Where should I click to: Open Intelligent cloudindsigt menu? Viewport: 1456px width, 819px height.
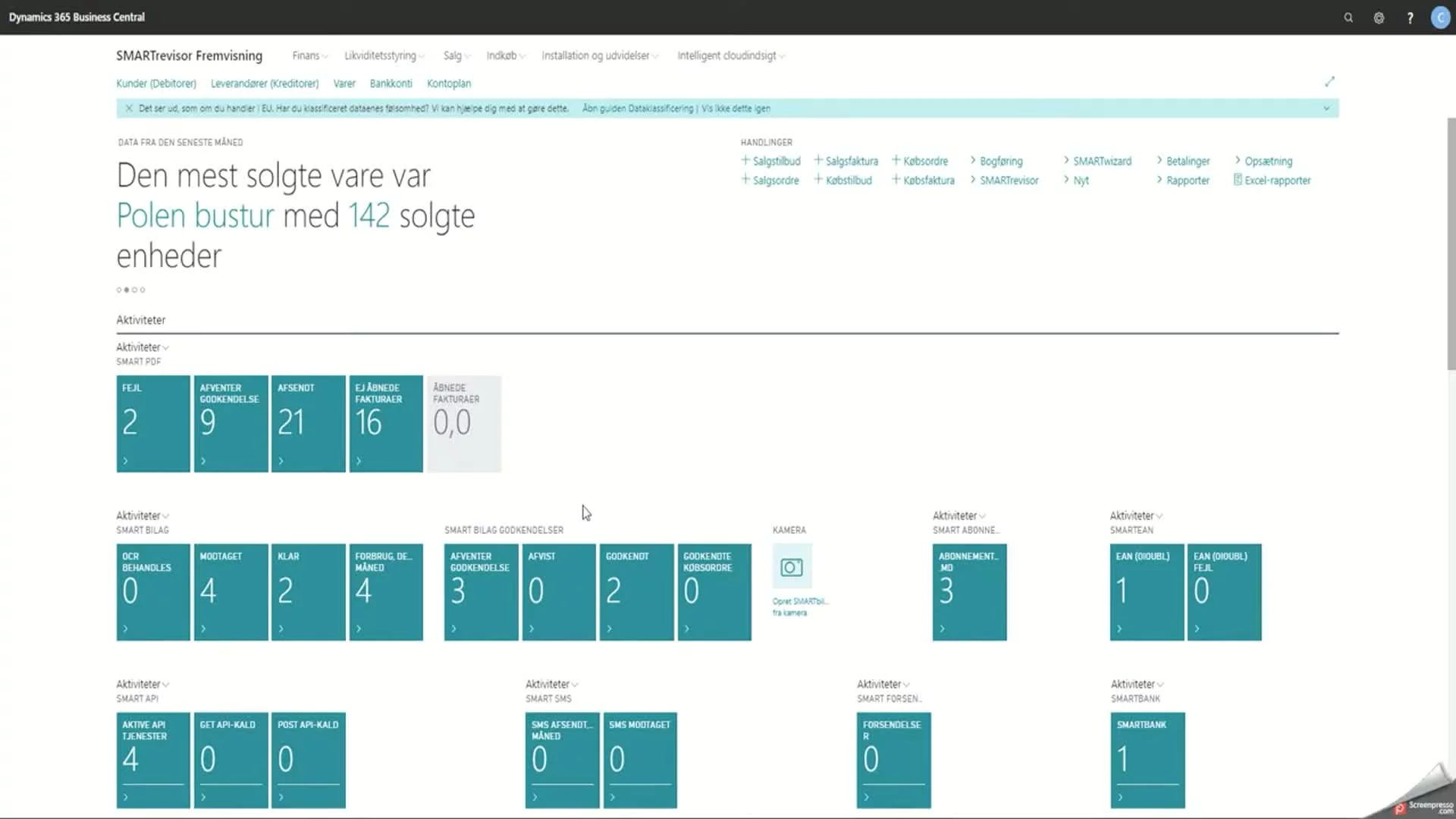730,55
